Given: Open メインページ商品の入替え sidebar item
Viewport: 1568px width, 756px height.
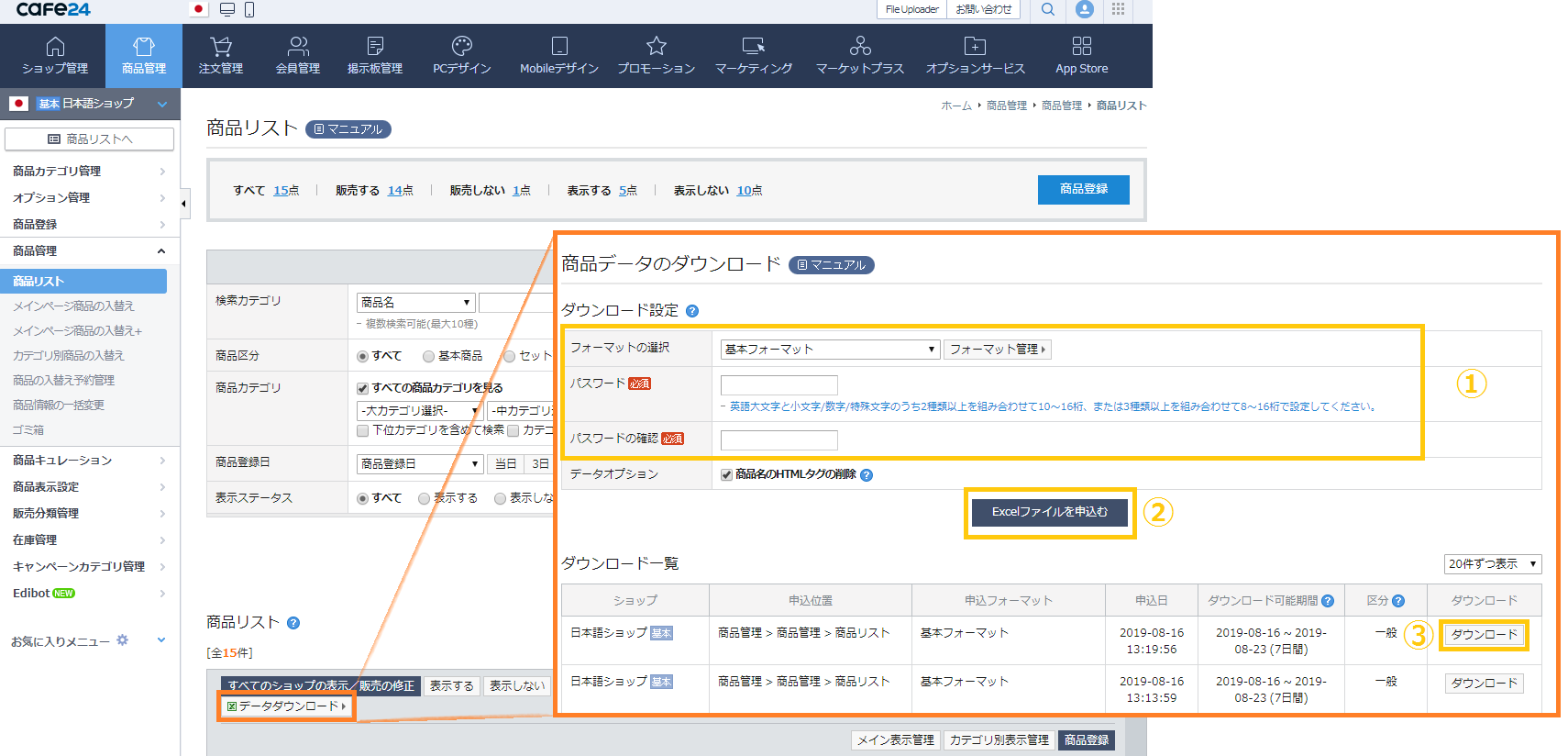Looking at the screenshot, I should click(x=73, y=306).
